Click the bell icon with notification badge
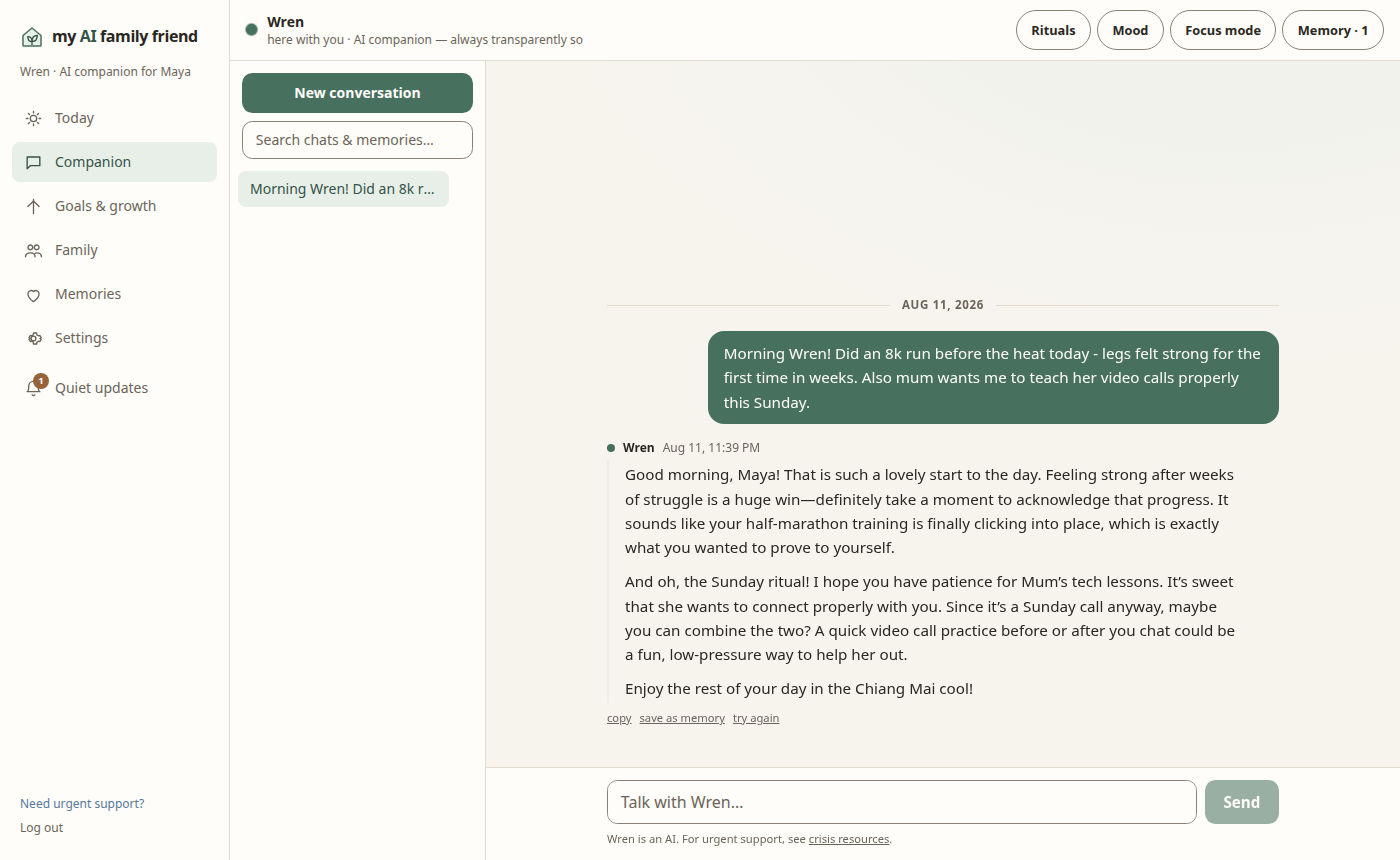Viewport: 1400px width, 860px height. click(34, 387)
